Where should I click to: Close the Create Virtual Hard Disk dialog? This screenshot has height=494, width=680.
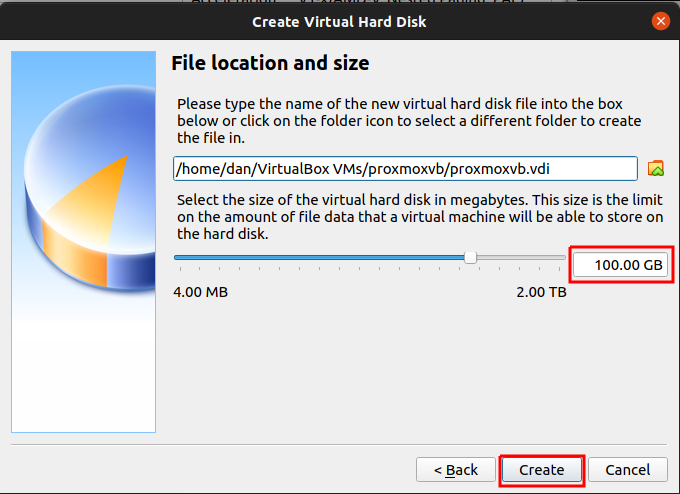click(x=660, y=21)
